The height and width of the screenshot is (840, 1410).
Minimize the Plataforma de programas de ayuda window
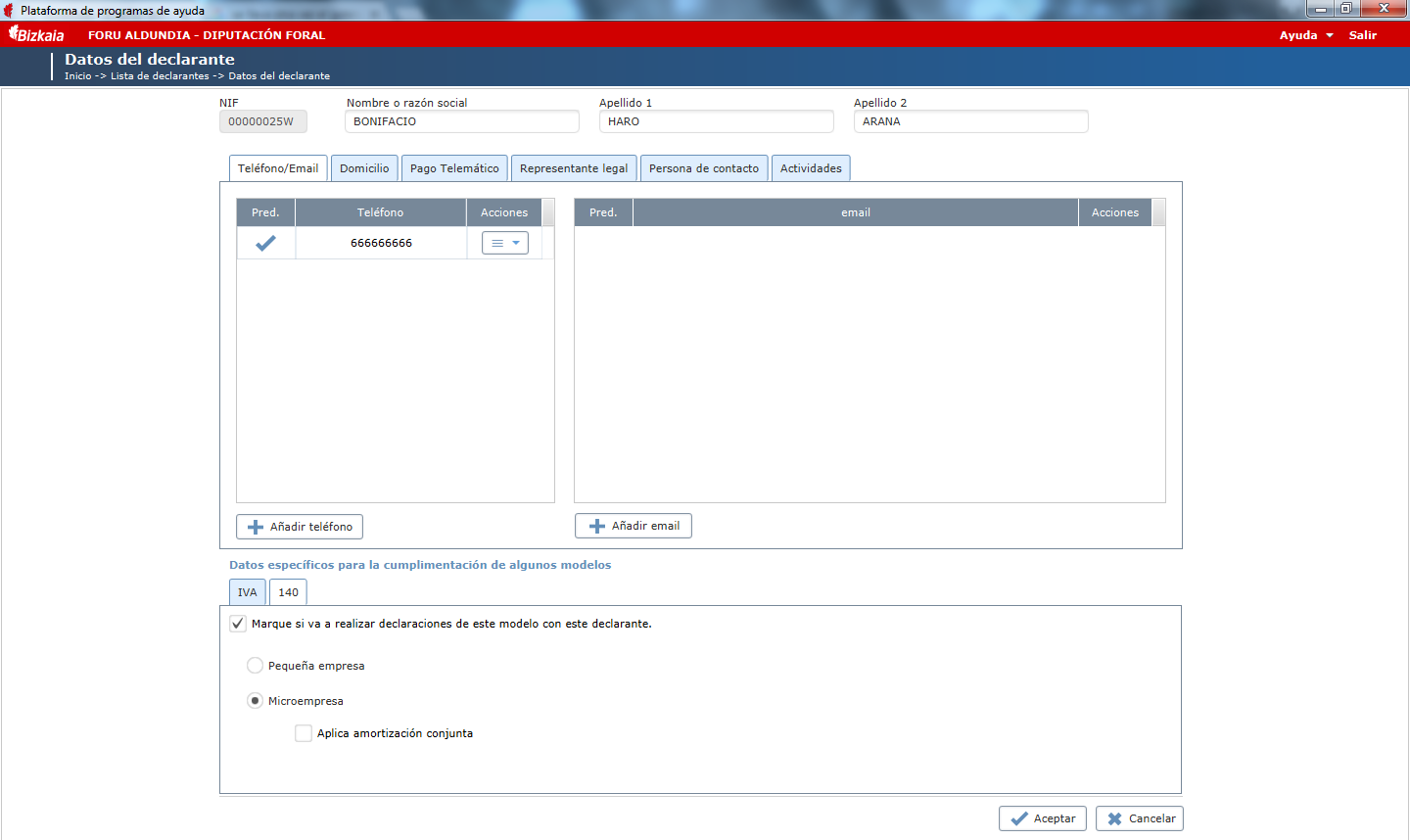click(1320, 9)
